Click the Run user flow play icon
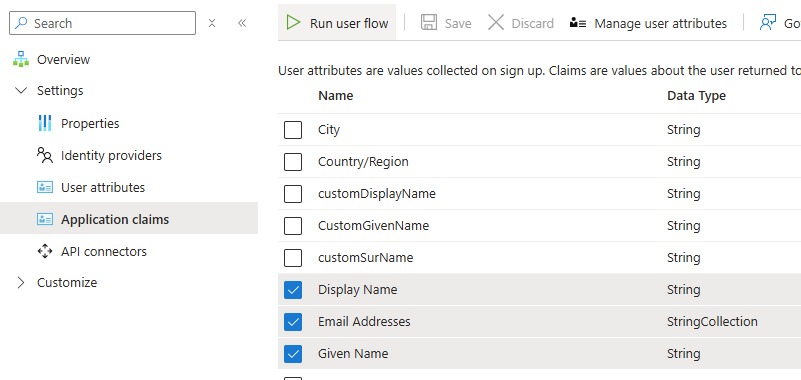 coord(293,22)
